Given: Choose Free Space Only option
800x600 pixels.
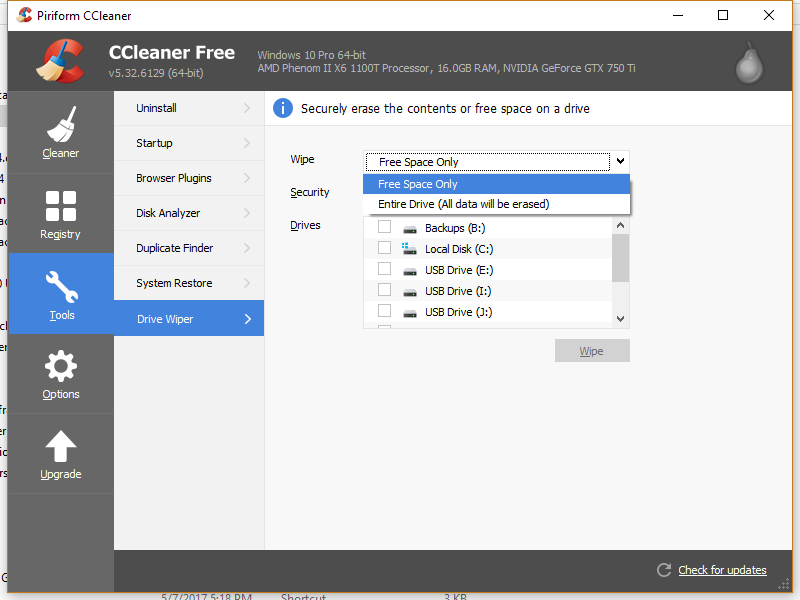Looking at the screenshot, I should coord(496,184).
